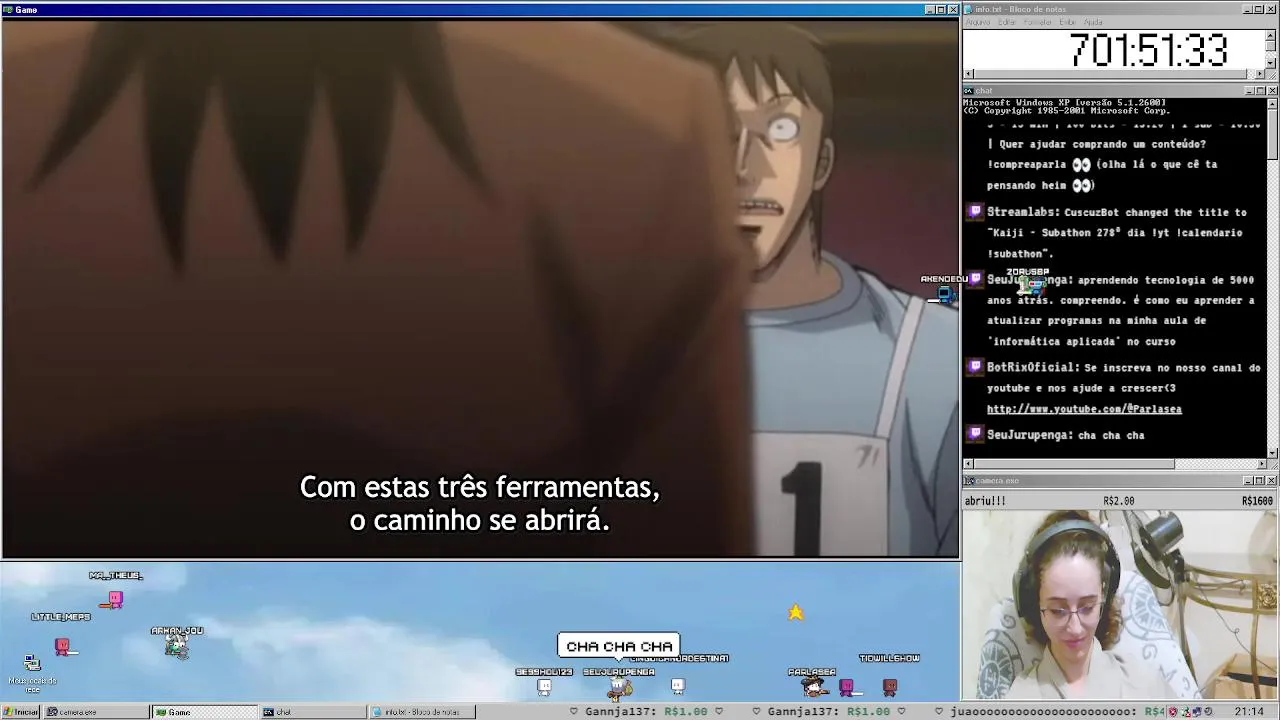Click chat window vertical scroll down arrow
This screenshot has width=1280, height=720.
tap(1272, 452)
